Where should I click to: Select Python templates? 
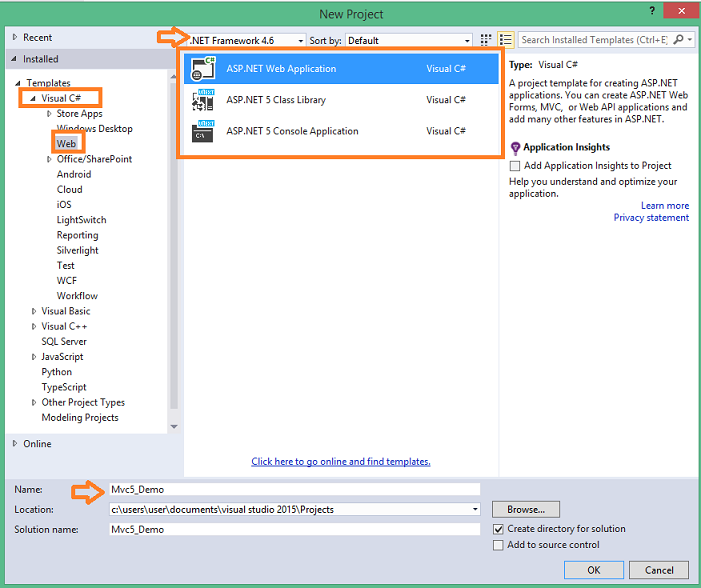[x=56, y=372]
